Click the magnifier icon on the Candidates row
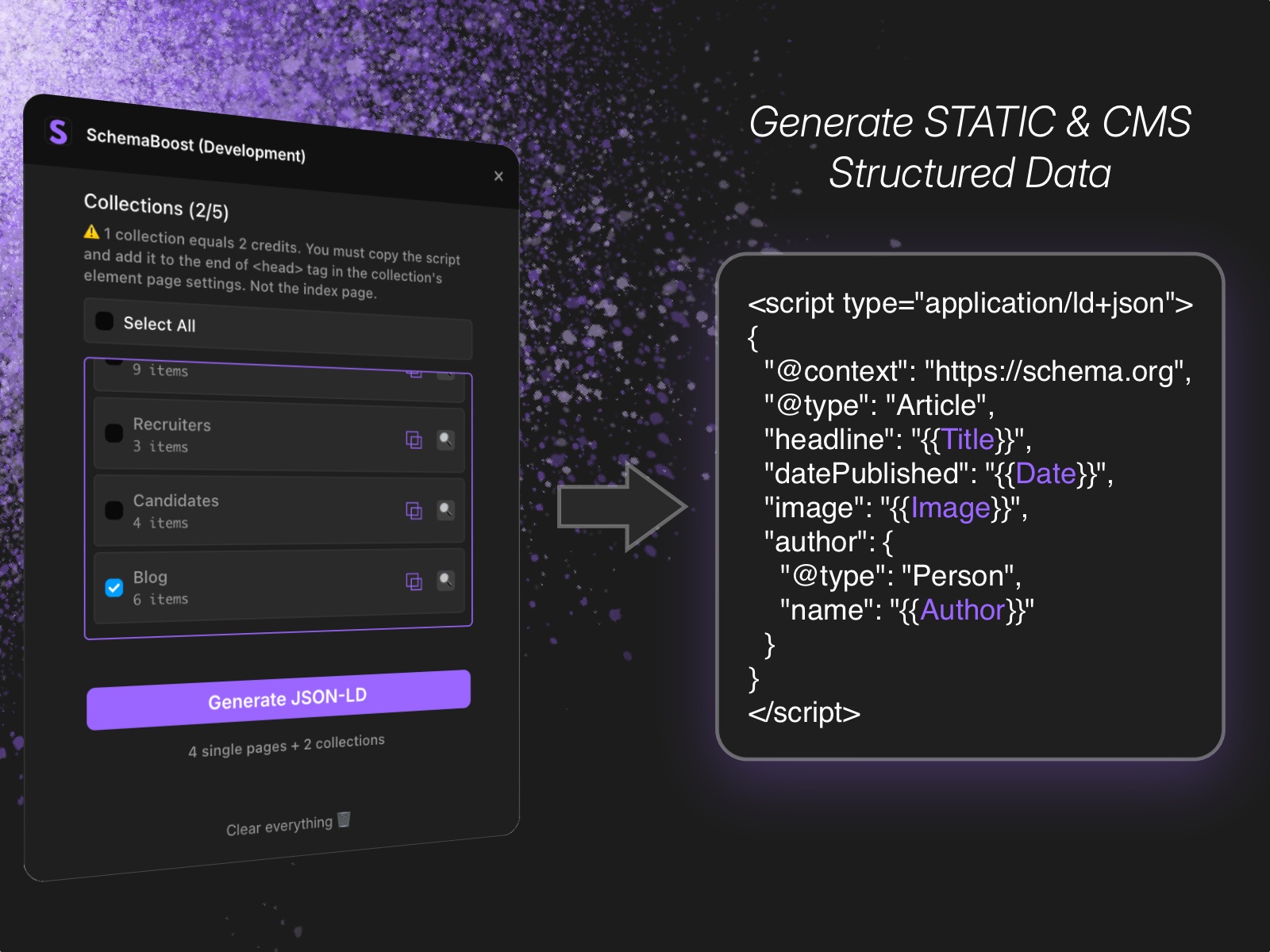 click(x=446, y=508)
